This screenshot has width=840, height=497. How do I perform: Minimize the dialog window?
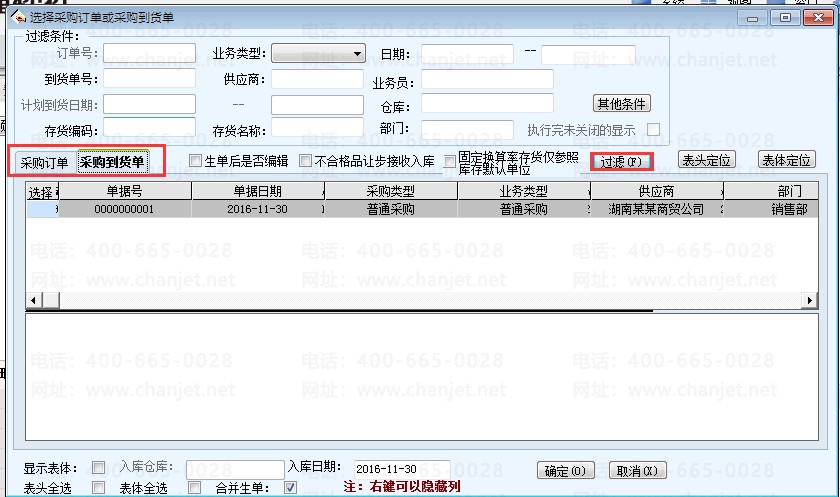752,18
